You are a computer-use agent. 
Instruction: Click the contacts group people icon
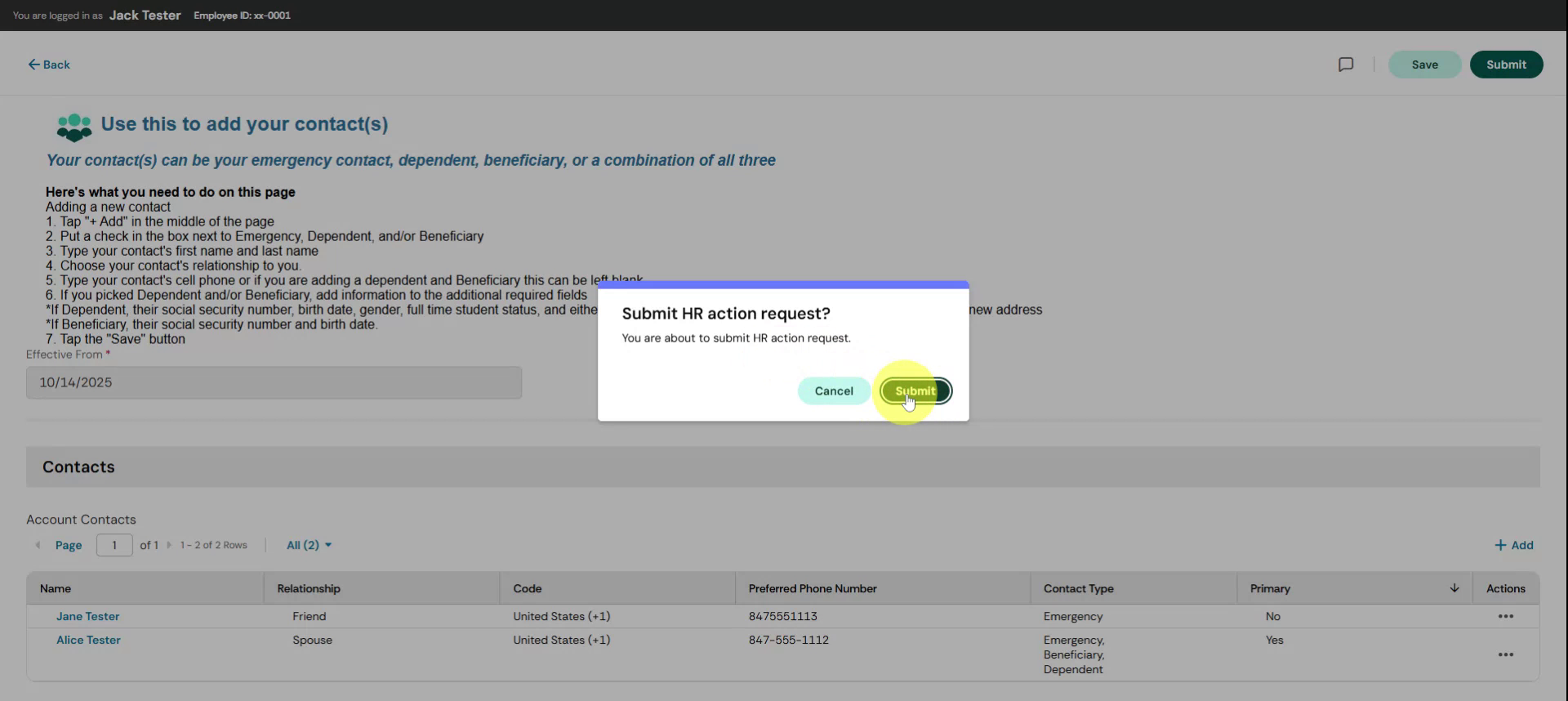[x=74, y=127]
